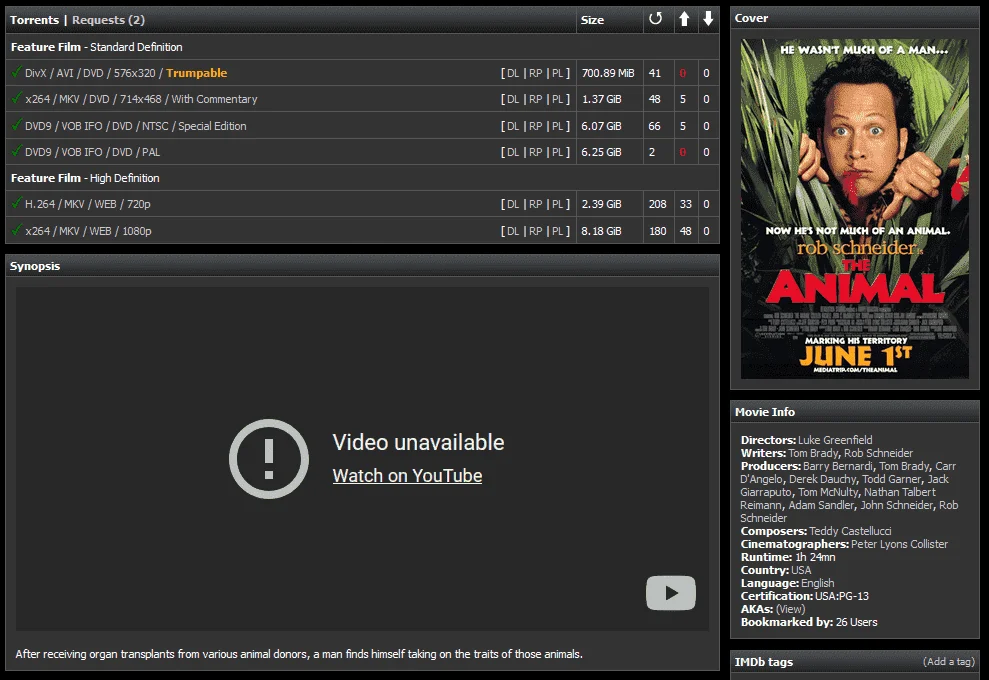Click the green checkmark on the x264 With Commentary row

(16, 98)
